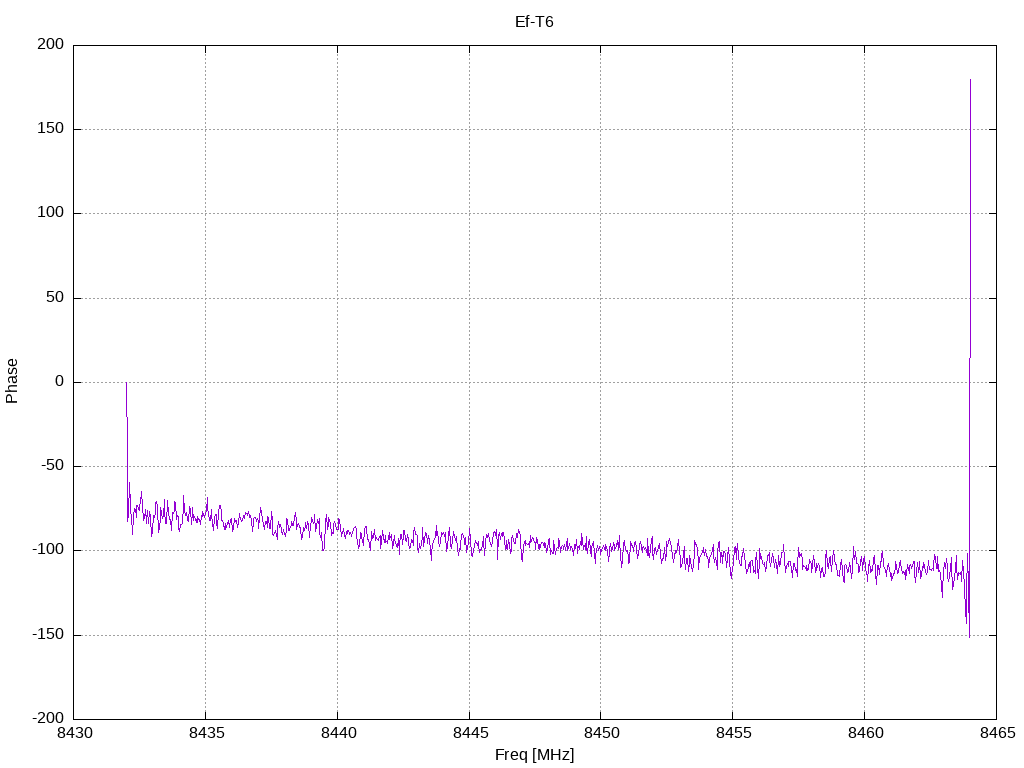Click the initial phase drop near 8432 MHz
The height and width of the screenshot is (768, 1024).
pyautogui.click(x=127, y=451)
